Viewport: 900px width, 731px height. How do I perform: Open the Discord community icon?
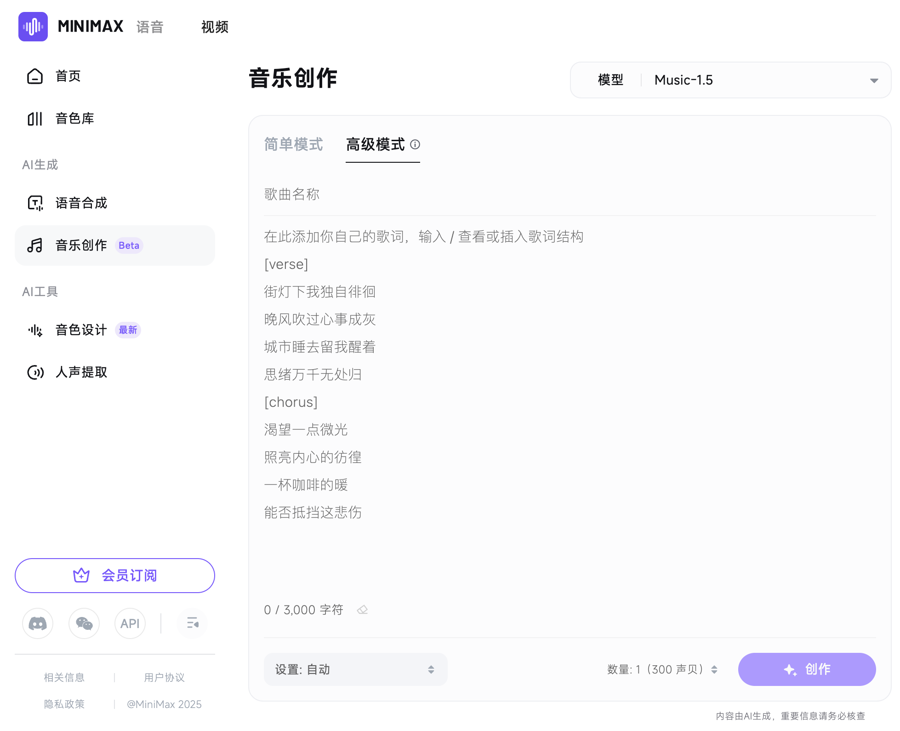pos(38,623)
